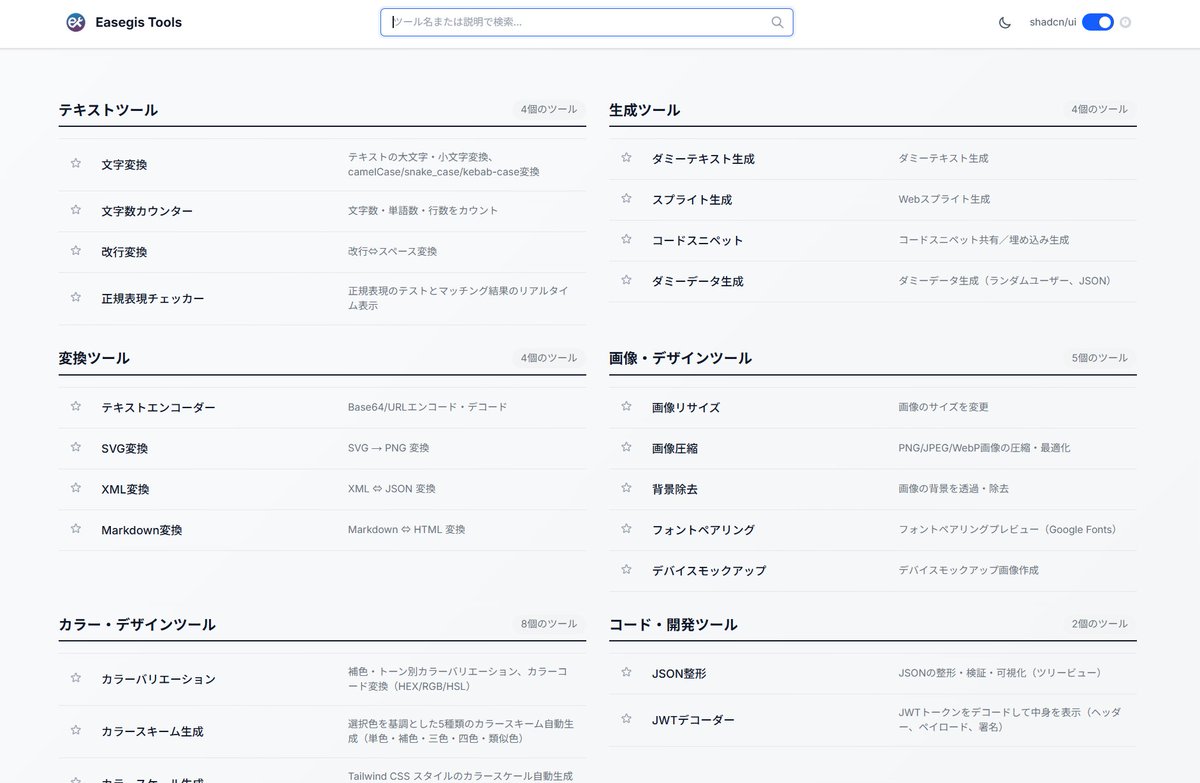Open the JWTデコーダー tool

pos(693,720)
